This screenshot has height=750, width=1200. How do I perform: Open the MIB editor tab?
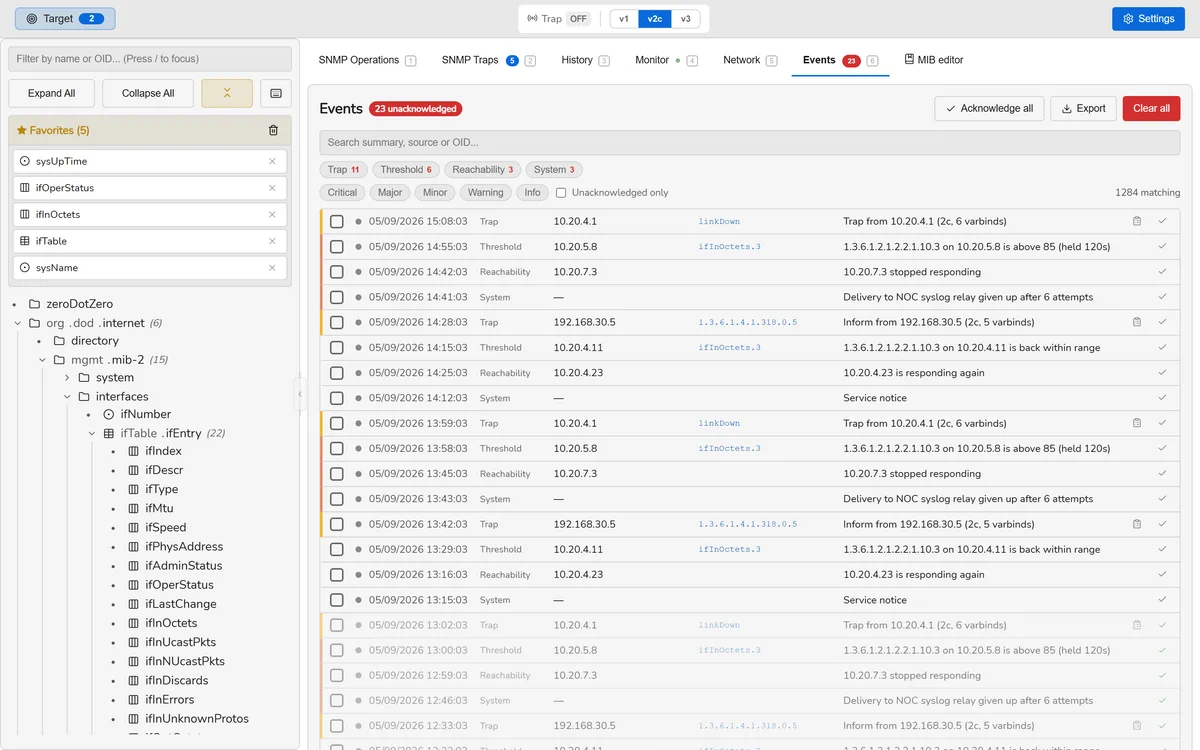(x=934, y=60)
